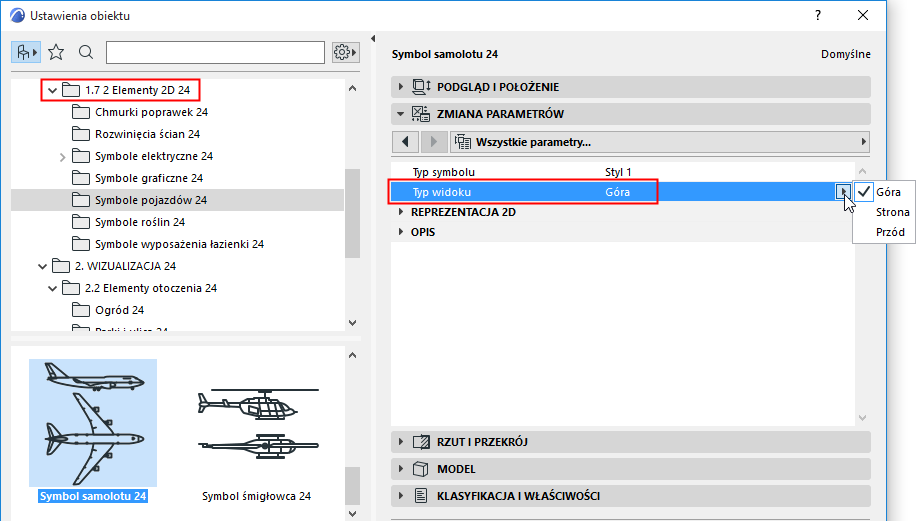Image resolution: width=916 pixels, height=521 pixels.
Task: Click the Symbole pojazdów 24 folder icon
Action: pos(81,200)
